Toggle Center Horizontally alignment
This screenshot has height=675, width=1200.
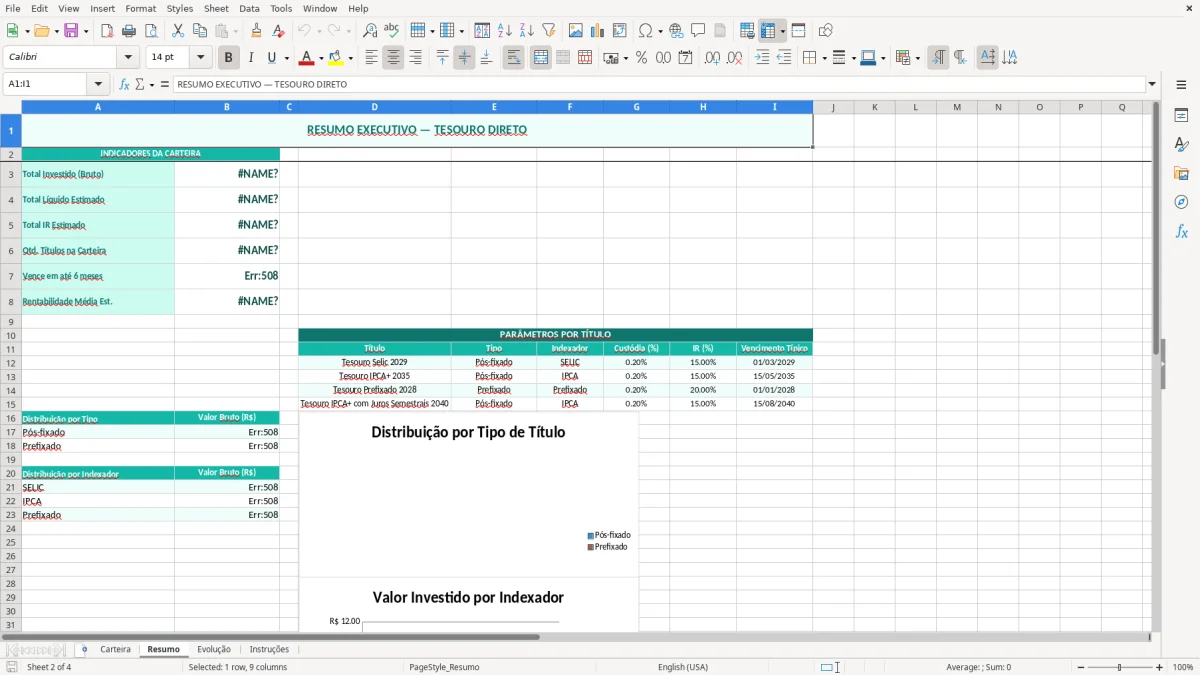tap(393, 58)
